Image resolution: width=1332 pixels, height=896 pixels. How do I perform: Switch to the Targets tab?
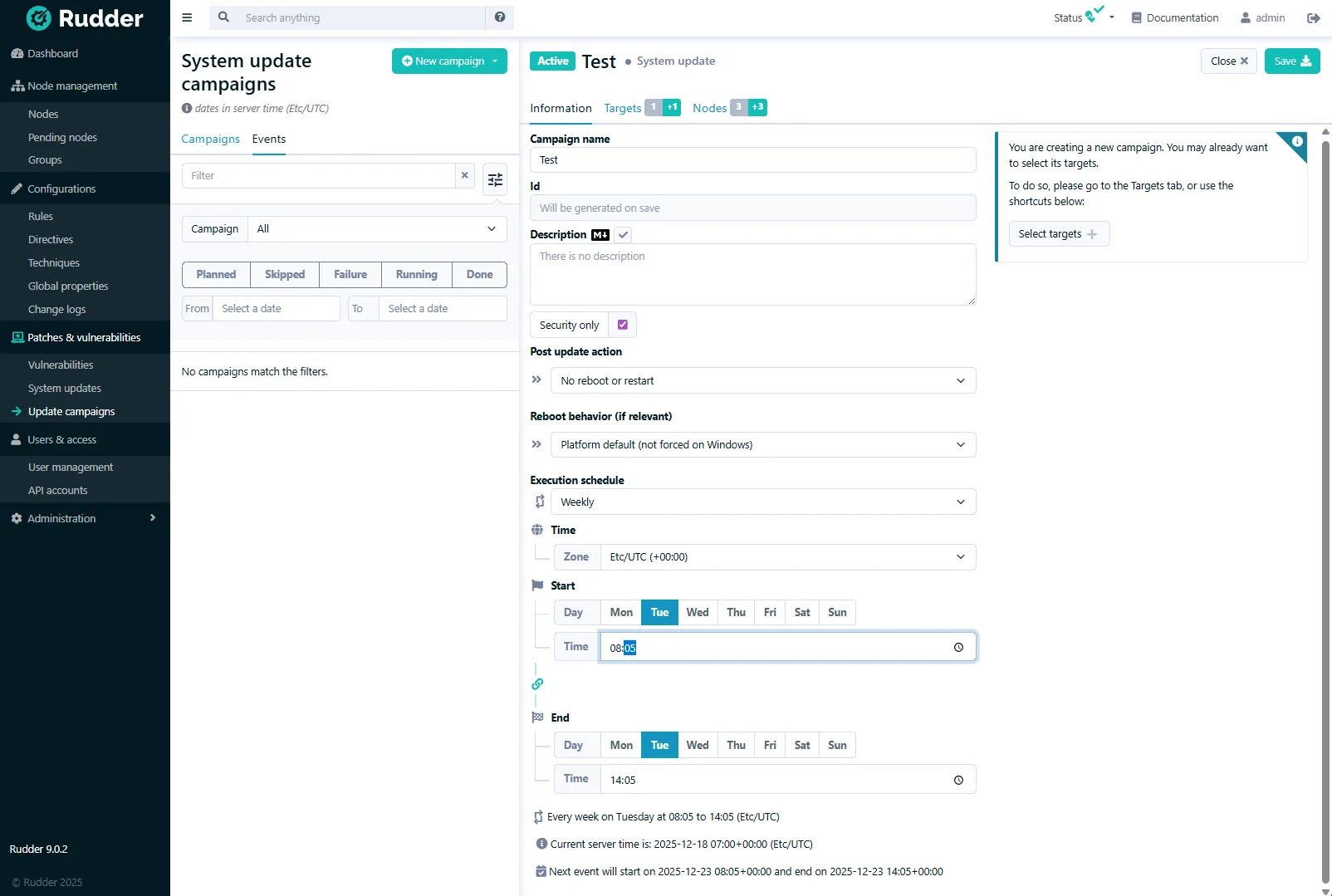tap(622, 109)
